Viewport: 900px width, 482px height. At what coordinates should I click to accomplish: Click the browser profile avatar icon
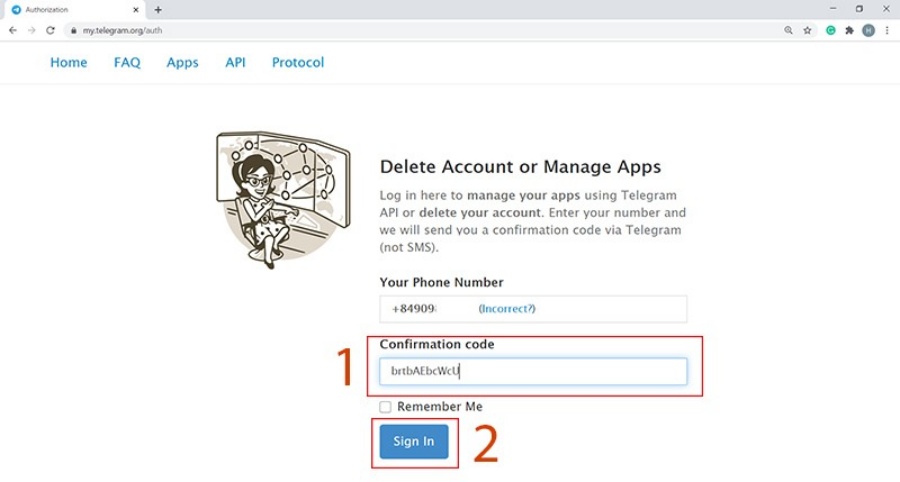(868, 30)
